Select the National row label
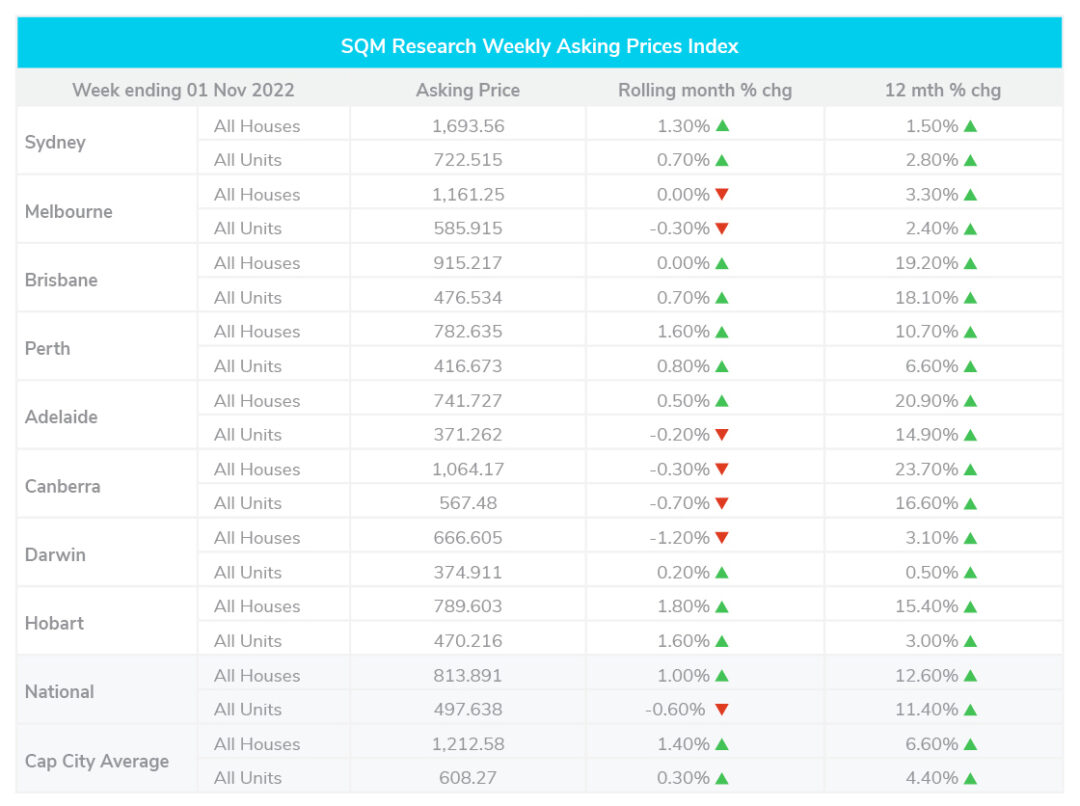This screenshot has width=1080, height=806. pos(59,692)
